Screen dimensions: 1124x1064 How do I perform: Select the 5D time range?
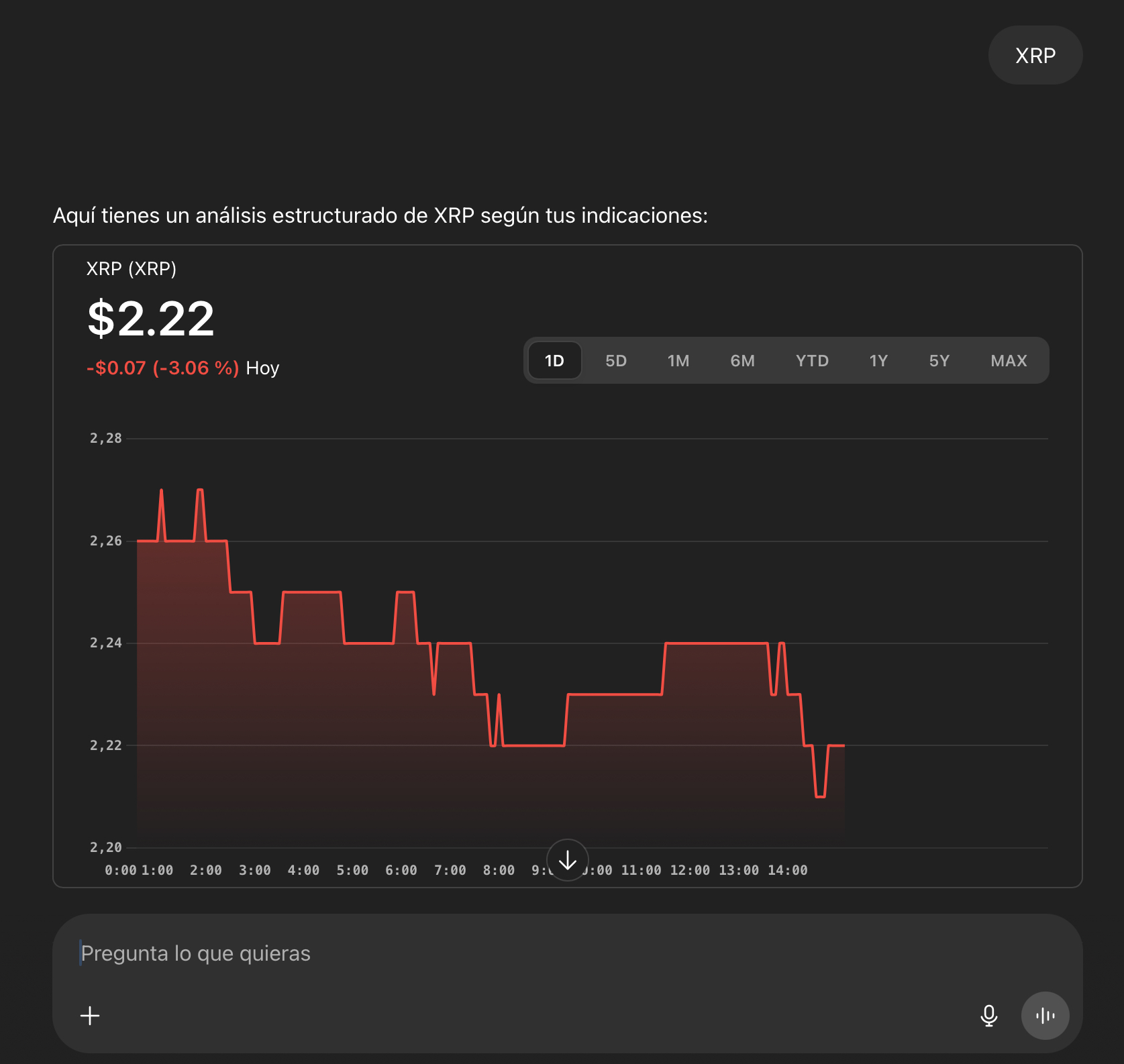coord(615,360)
